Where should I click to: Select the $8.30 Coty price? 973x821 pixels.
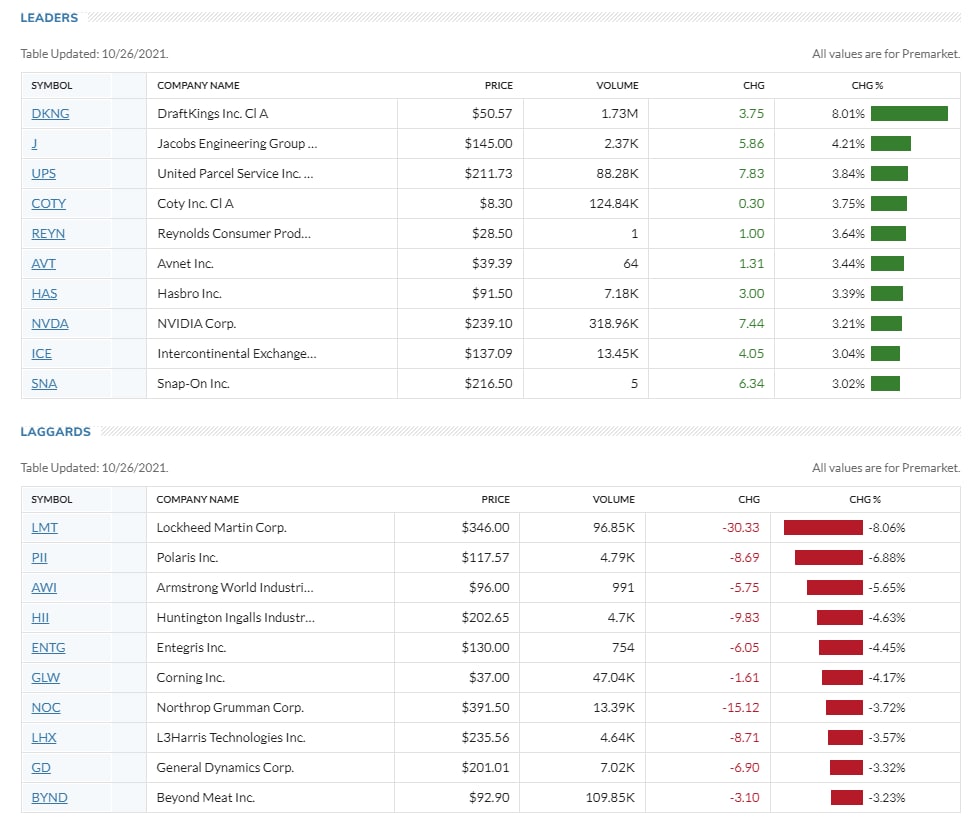[x=496, y=204]
